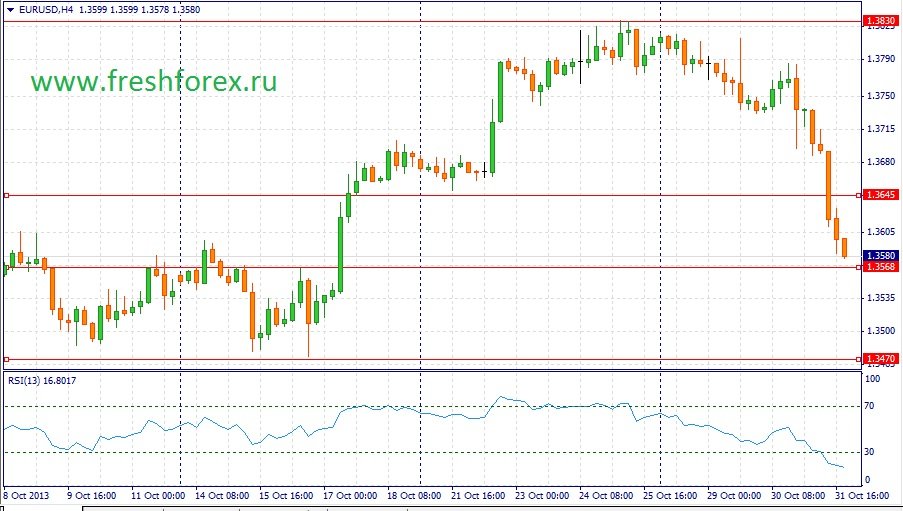
Task: Select the 8 Oct 2013 date label
Action: point(26,495)
